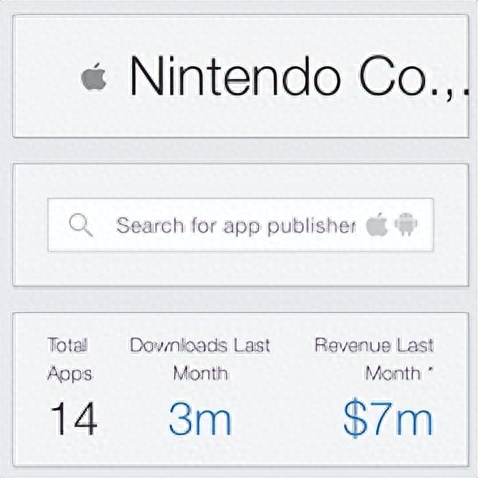478x478 pixels.
Task: Select the Android robot icon in search box
Action: tap(406, 224)
